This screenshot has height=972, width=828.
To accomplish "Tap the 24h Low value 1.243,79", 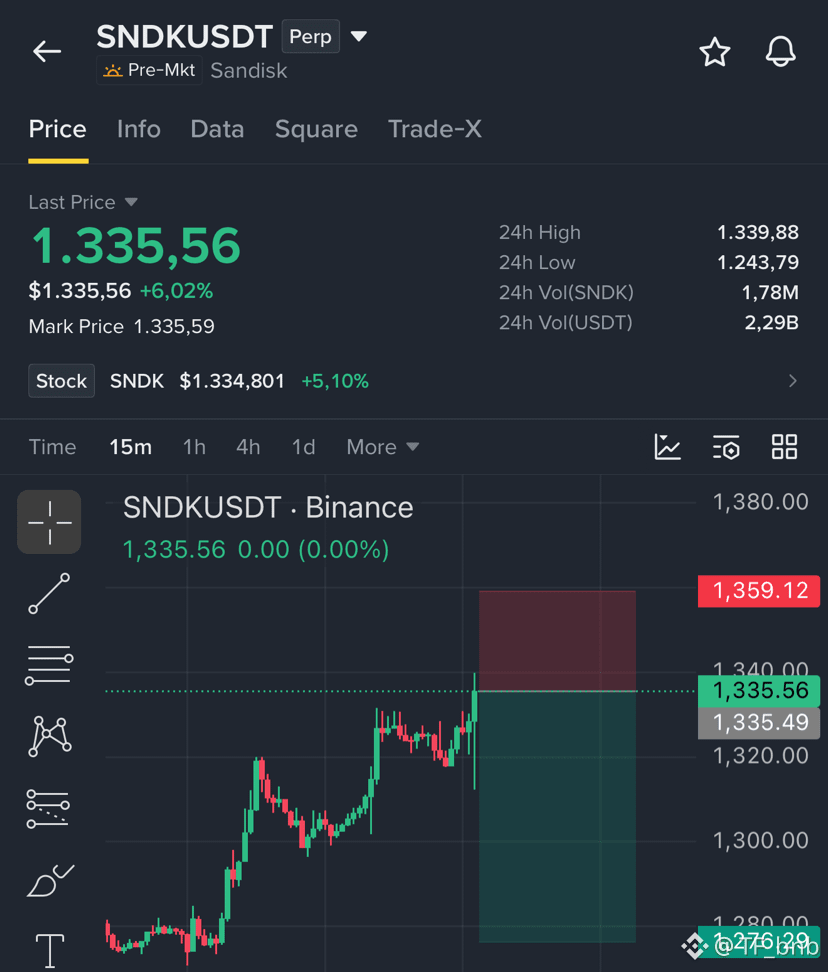I will [x=757, y=262].
